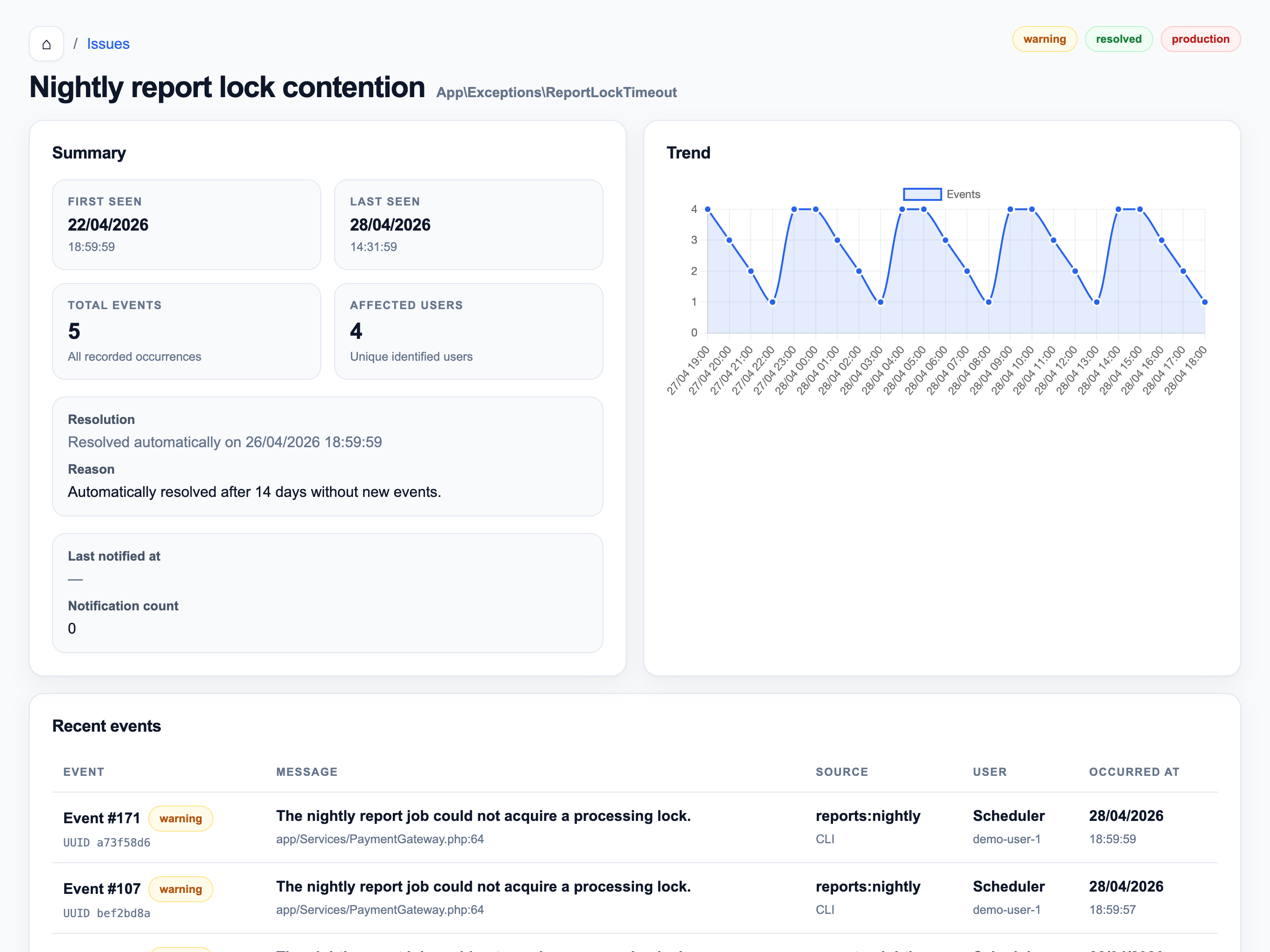Viewport: 1270px width, 952px height.
Task: Click the first trend data point at 27/04 19:00
Action: coord(708,210)
